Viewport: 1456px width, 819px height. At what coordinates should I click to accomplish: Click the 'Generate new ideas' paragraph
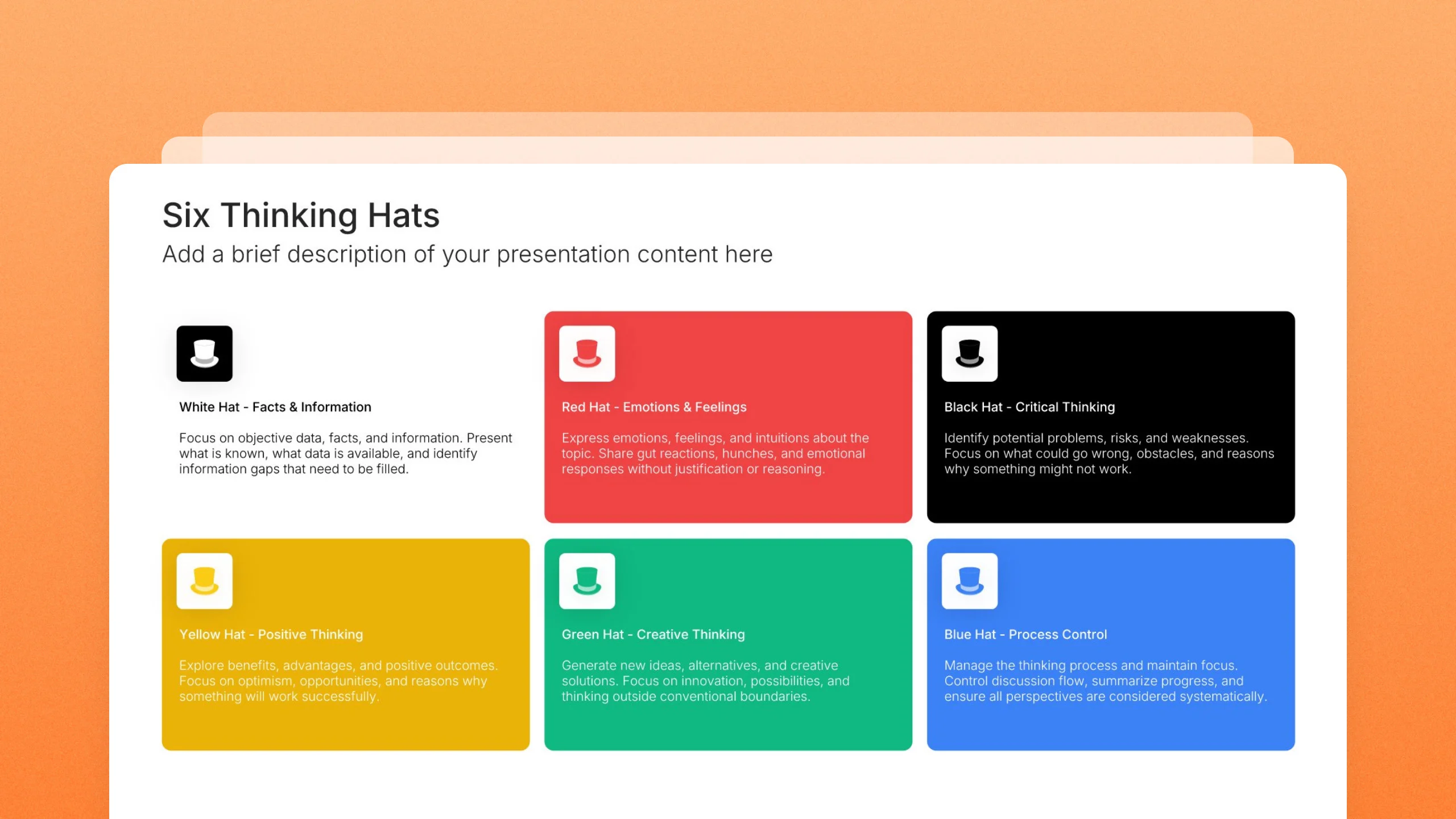coord(706,681)
